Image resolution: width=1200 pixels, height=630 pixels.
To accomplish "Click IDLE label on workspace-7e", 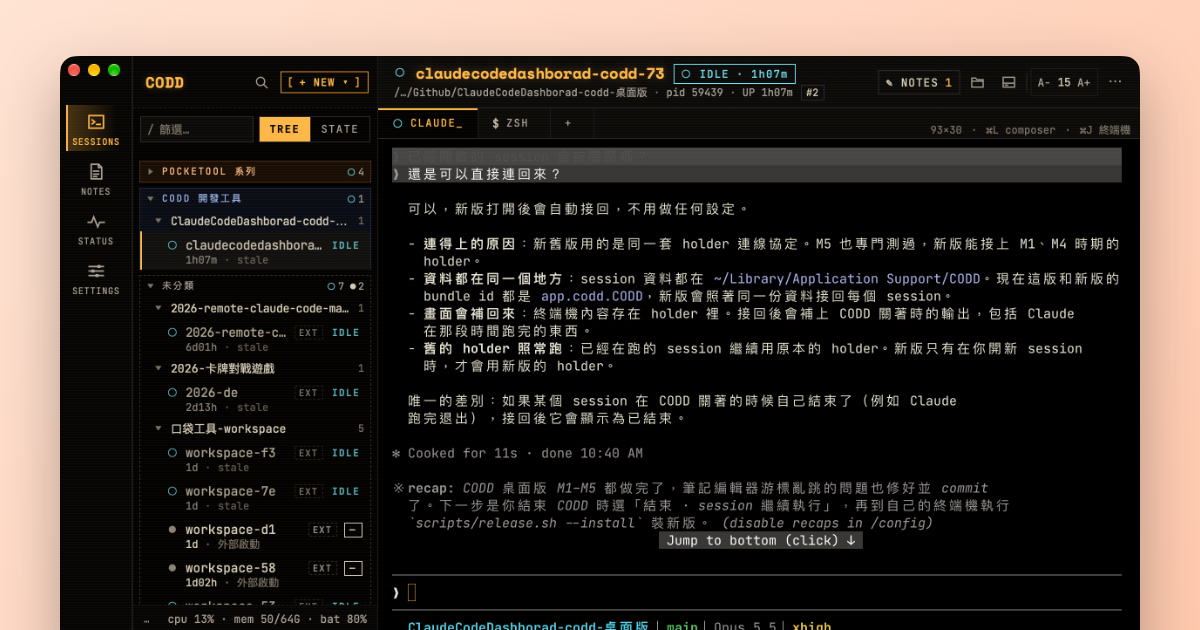I will pos(346,491).
